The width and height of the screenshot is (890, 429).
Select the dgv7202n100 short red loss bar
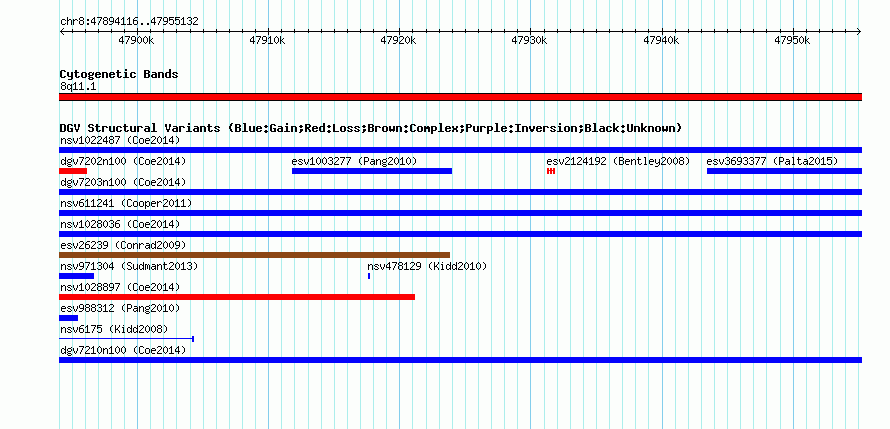coord(73,171)
